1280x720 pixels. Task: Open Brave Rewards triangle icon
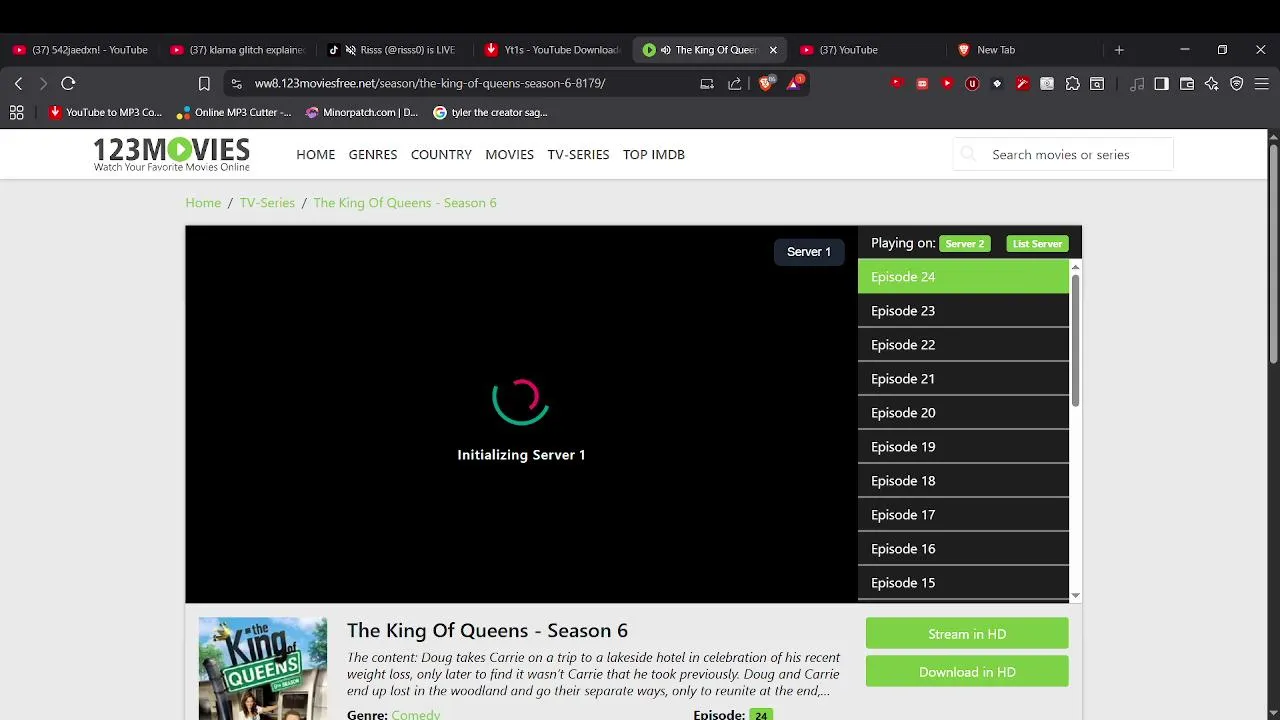click(794, 83)
